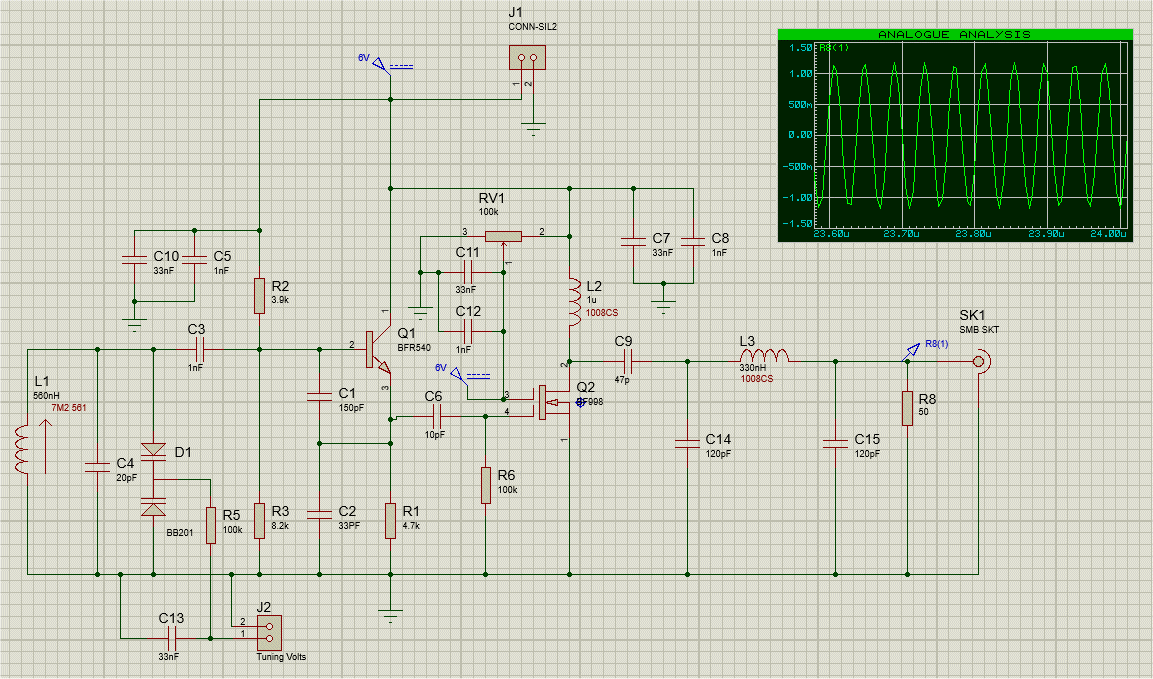
Task: Click the 'Tuning Volts' label
Action: click(x=281, y=657)
